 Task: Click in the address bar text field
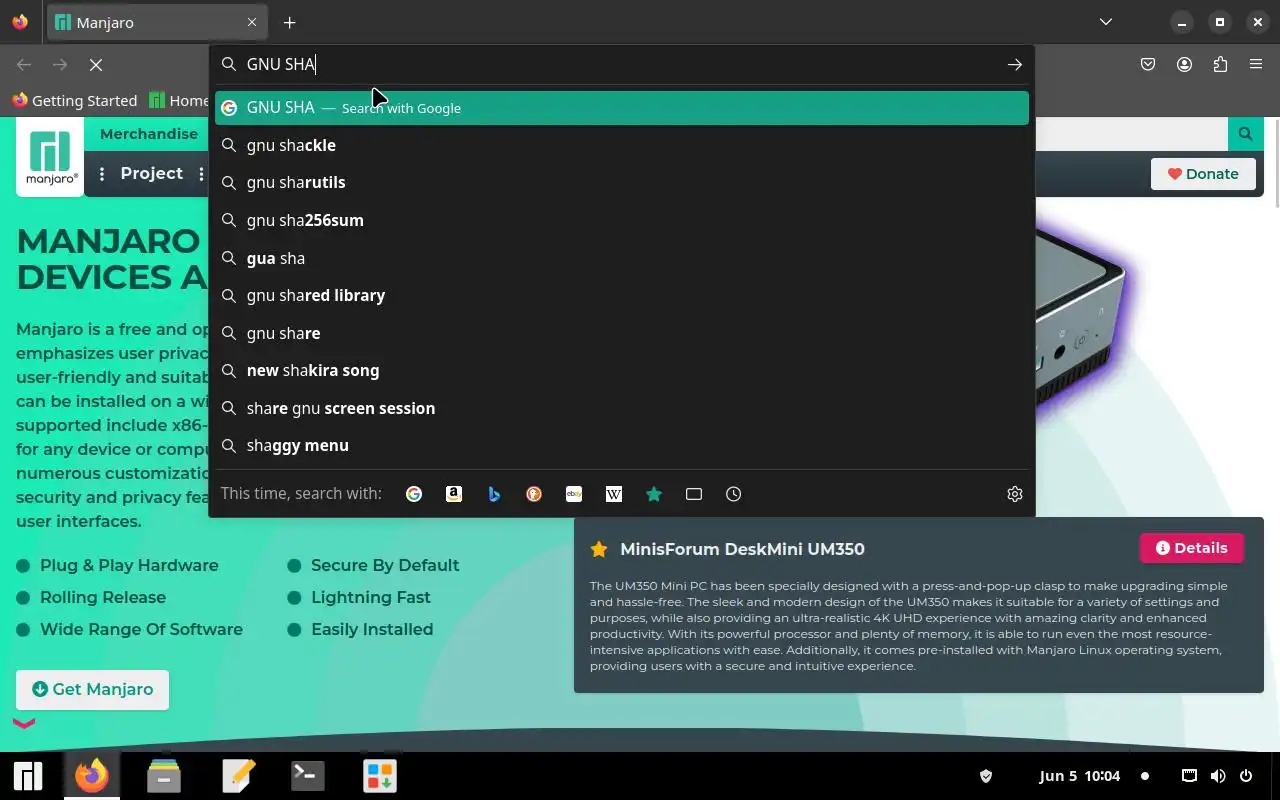[x=620, y=64]
